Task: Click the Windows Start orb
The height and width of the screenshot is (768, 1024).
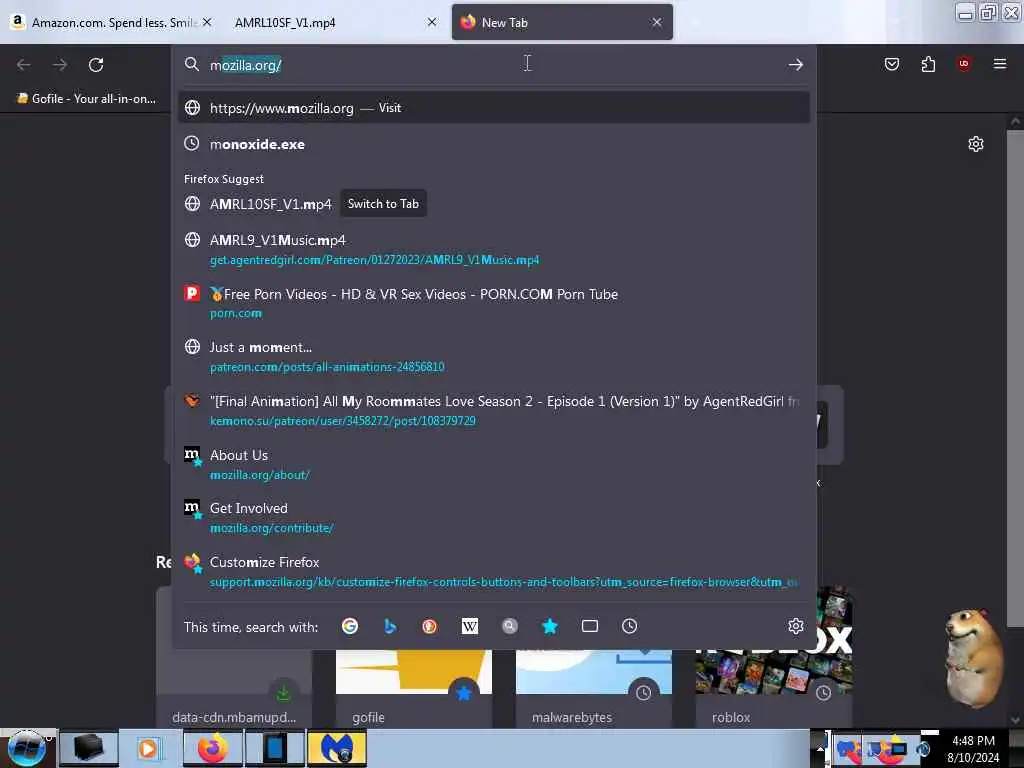Action: (x=27, y=748)
